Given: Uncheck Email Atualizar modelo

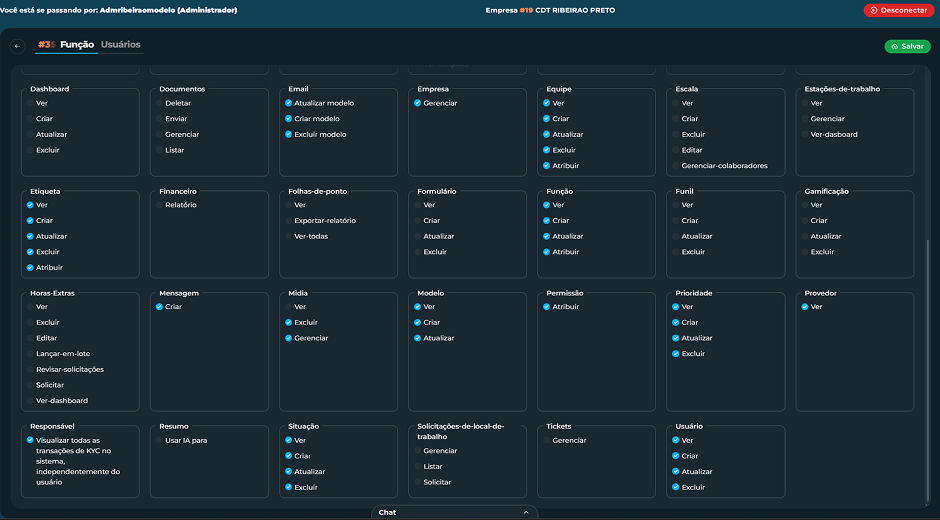Looking at the screenshot, I should tap(288, 103).
